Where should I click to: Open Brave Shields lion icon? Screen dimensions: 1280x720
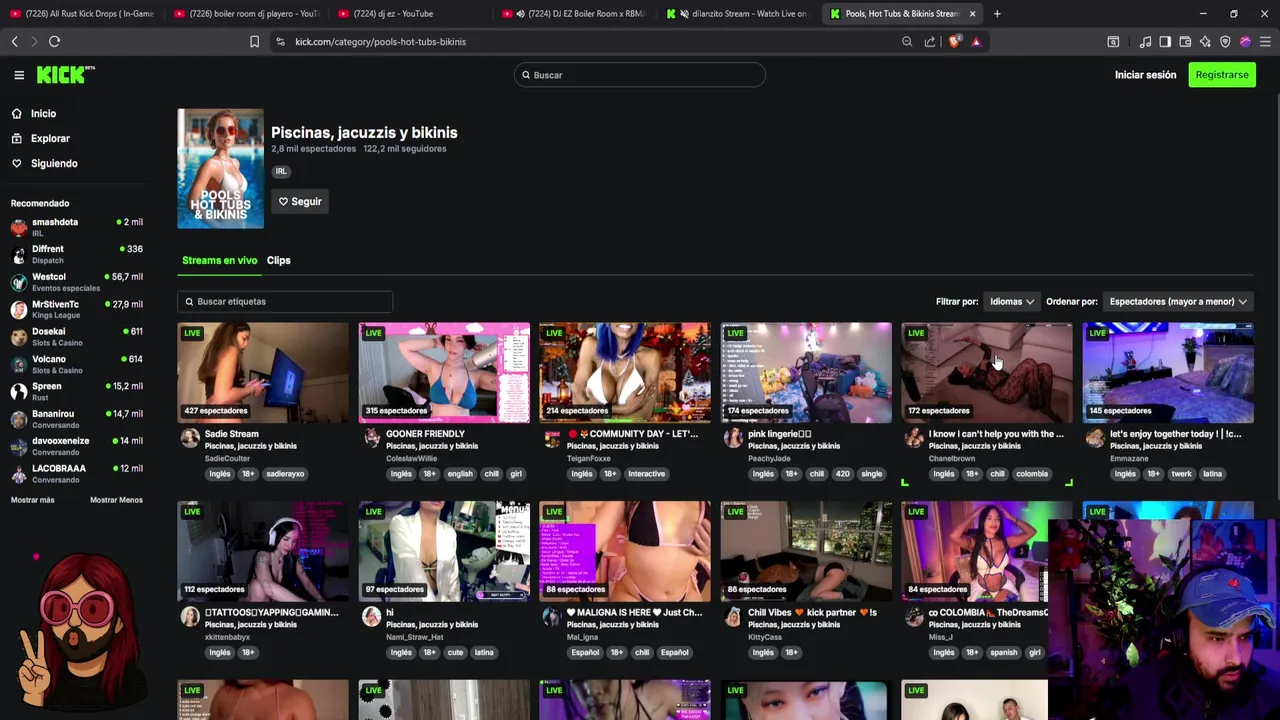[954, 41]
